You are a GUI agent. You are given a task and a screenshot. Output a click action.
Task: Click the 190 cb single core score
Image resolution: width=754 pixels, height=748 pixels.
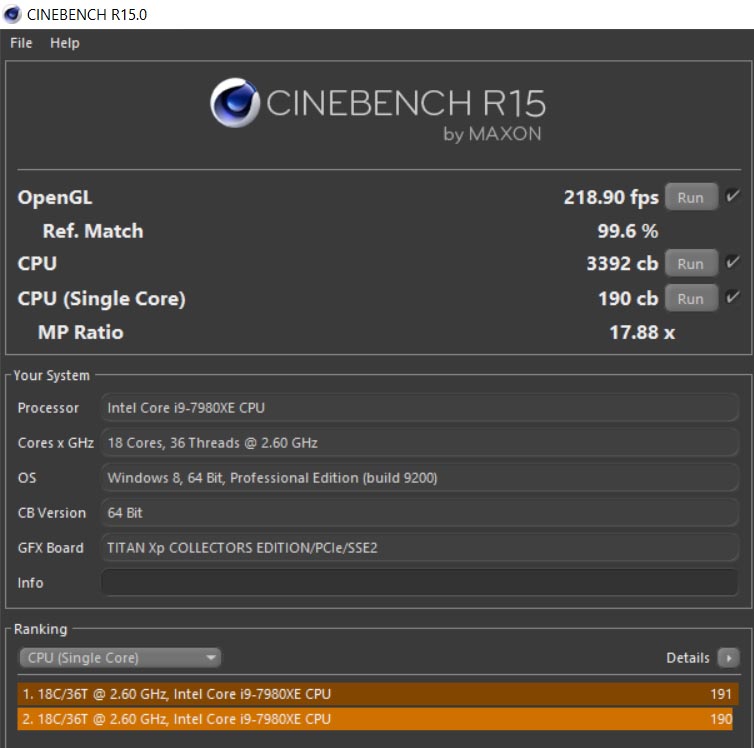[x=628, y=299]
